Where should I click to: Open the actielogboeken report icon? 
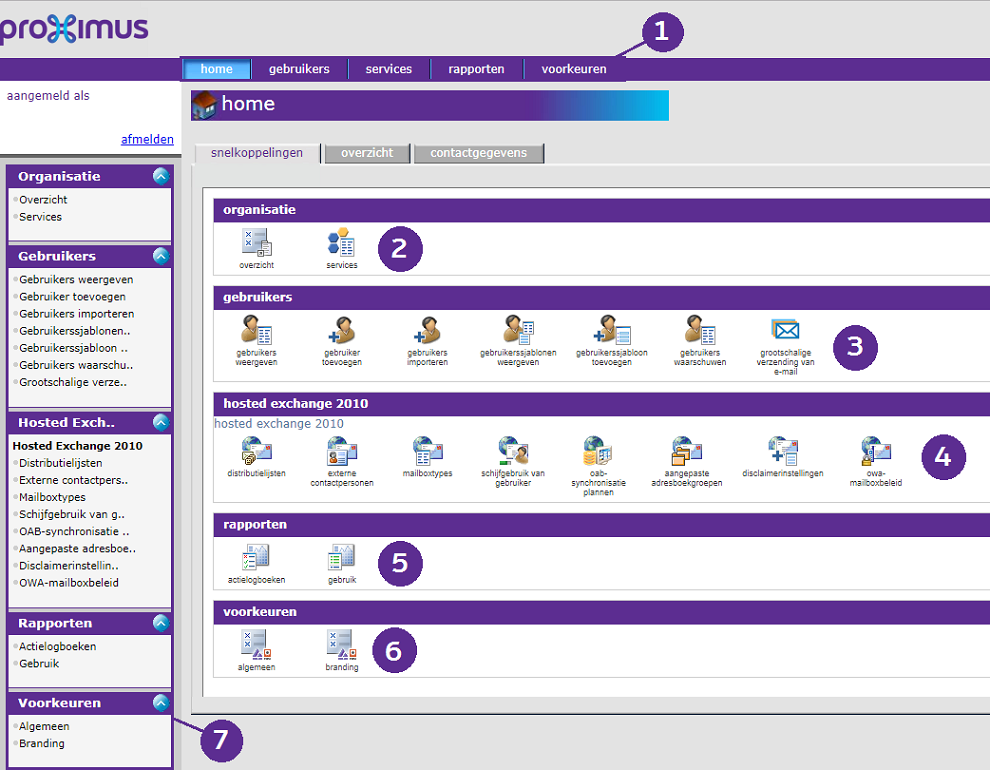point(256,558)
